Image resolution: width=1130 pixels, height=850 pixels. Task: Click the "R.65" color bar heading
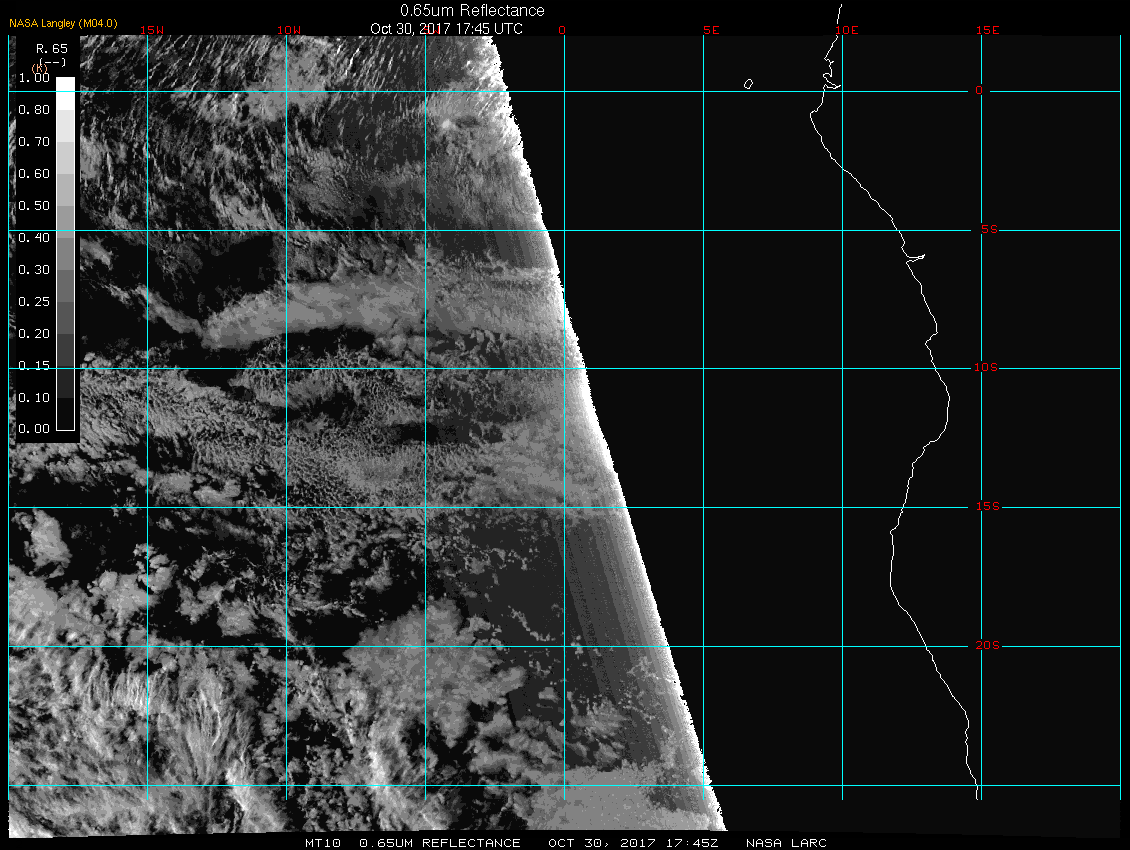[52, 49]
